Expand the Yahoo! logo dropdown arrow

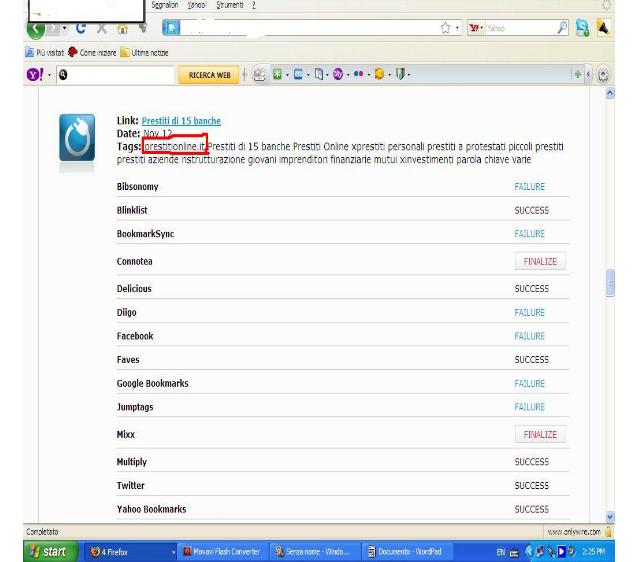tap(49, 75)
